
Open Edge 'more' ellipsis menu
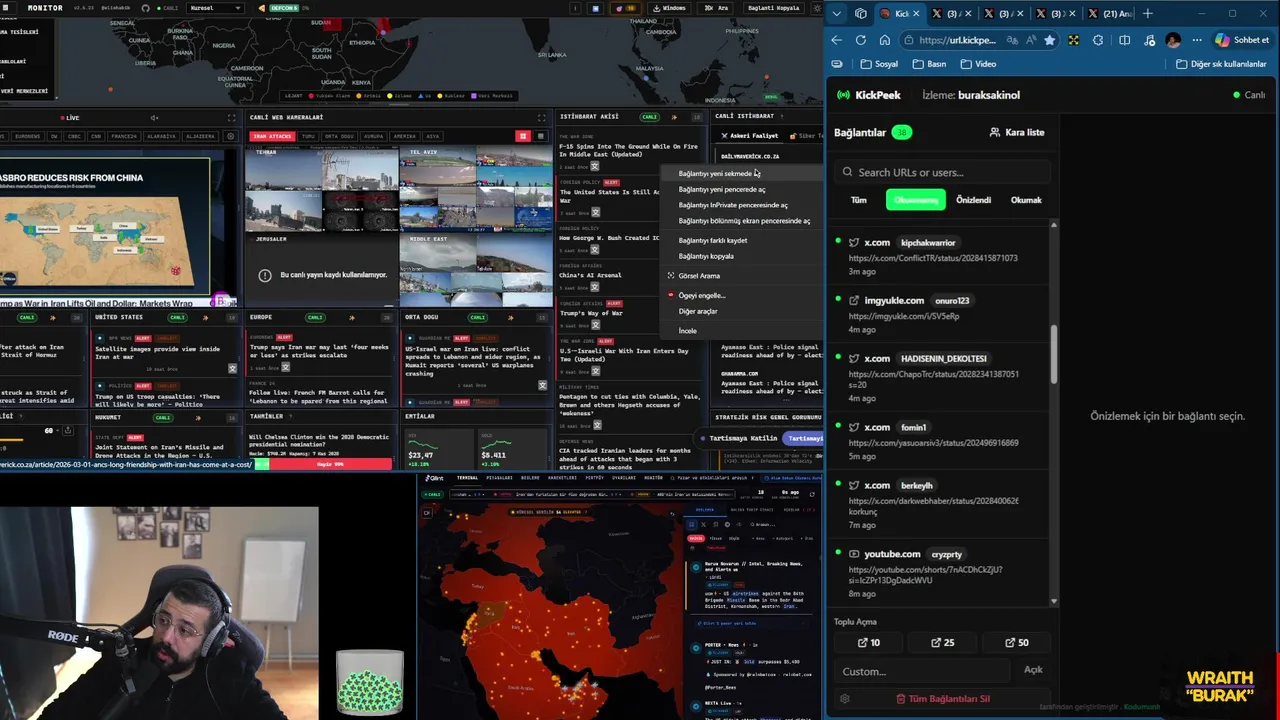click(x=1197, y=40)
